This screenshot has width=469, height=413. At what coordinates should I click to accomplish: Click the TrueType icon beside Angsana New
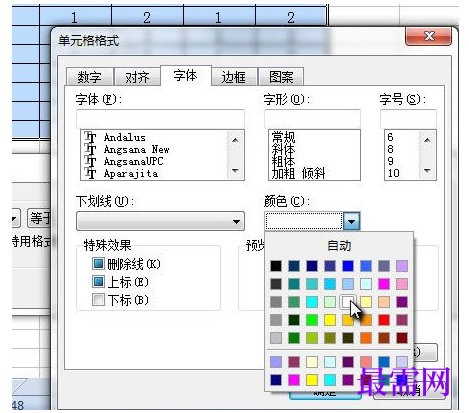[90, 149]
